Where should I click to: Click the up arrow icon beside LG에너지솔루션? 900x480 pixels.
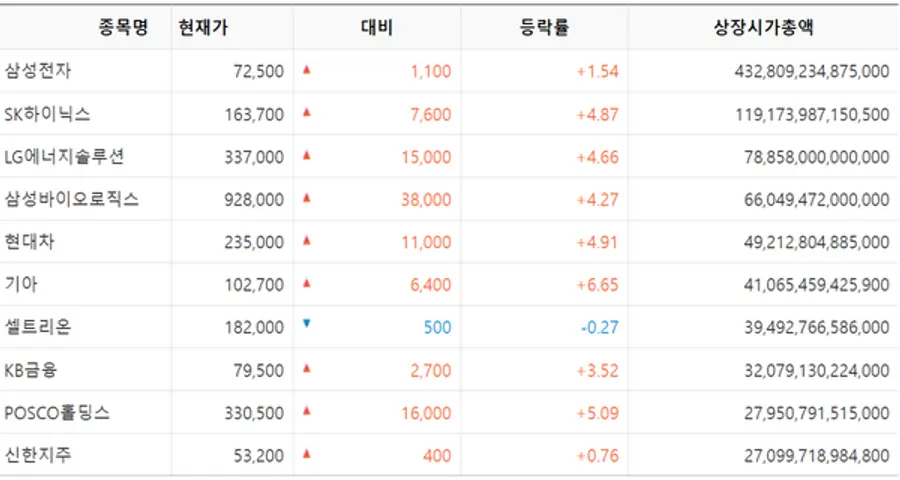click(307, 155)
